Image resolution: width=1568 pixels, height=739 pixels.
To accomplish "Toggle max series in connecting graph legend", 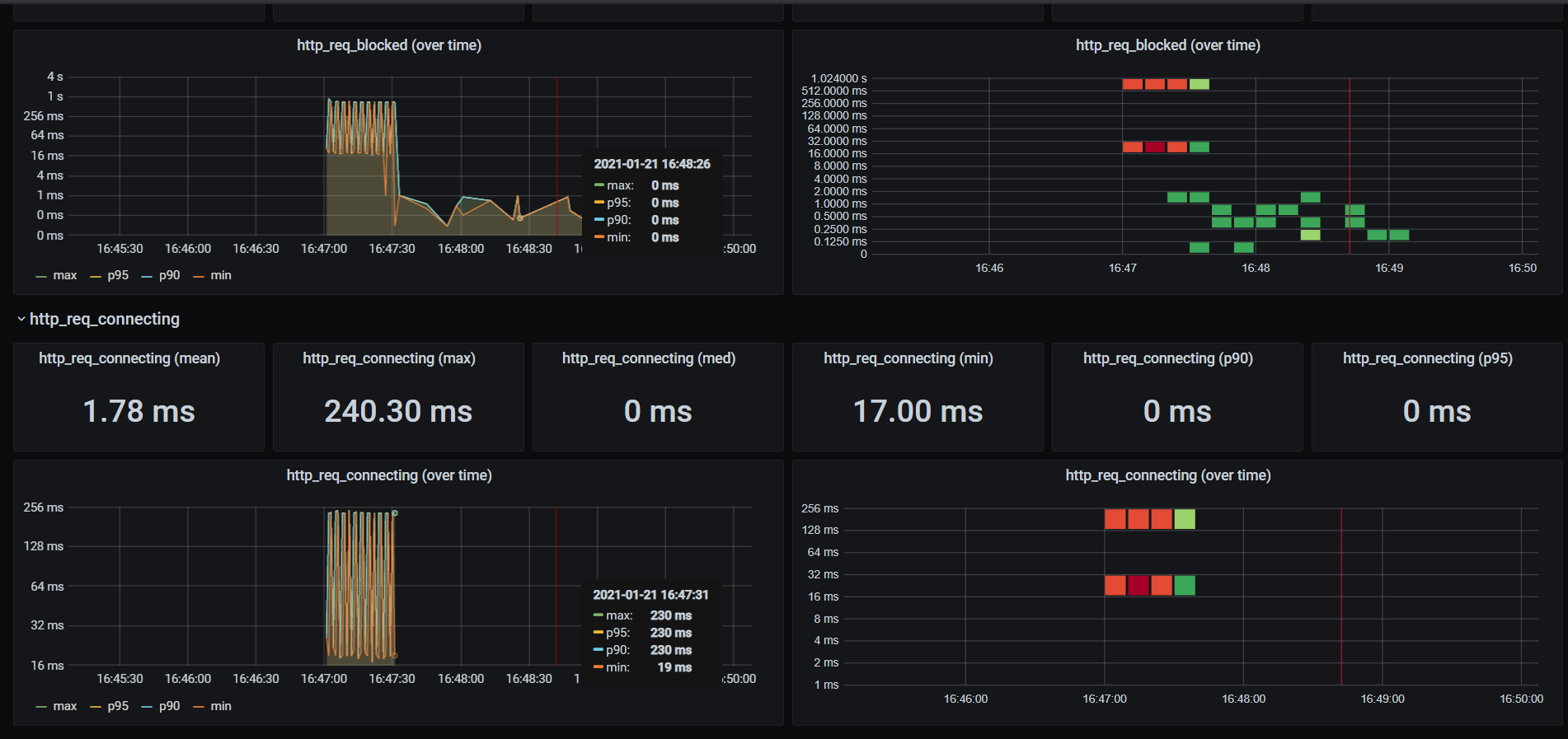I will tap(65, 706).
